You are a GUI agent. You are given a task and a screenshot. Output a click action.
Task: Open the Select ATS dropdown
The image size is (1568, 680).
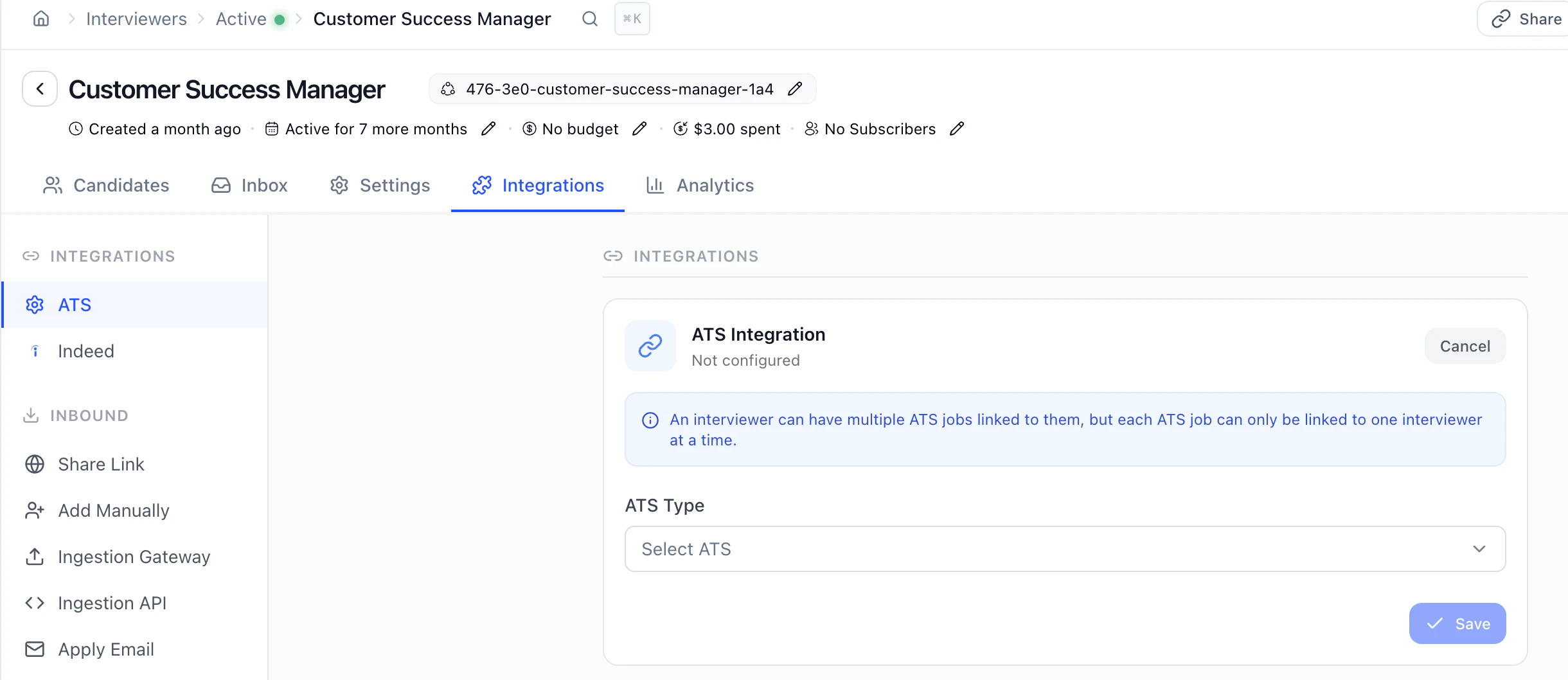pyautogui.click(x=1065, y=549)
